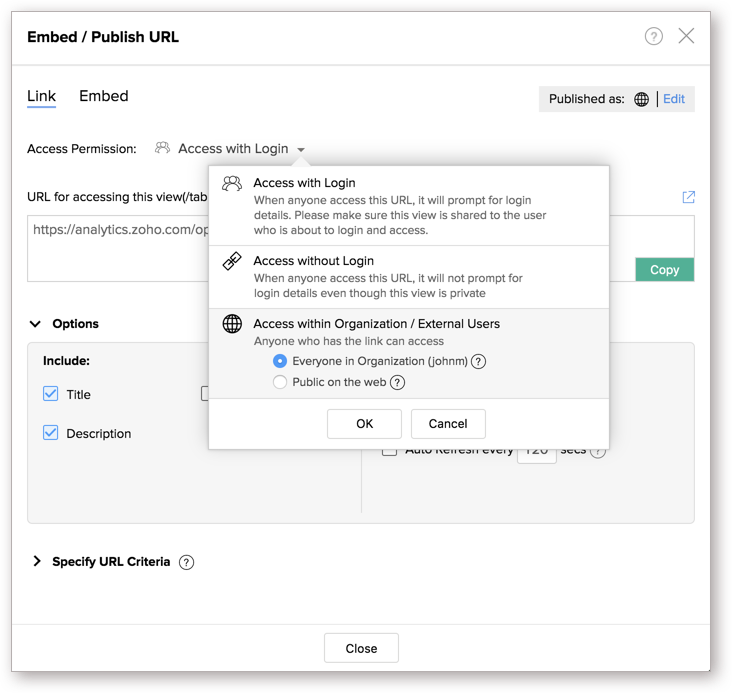
Task: Uncheck the Description checkbox
Action: click(x=51, y=433)
